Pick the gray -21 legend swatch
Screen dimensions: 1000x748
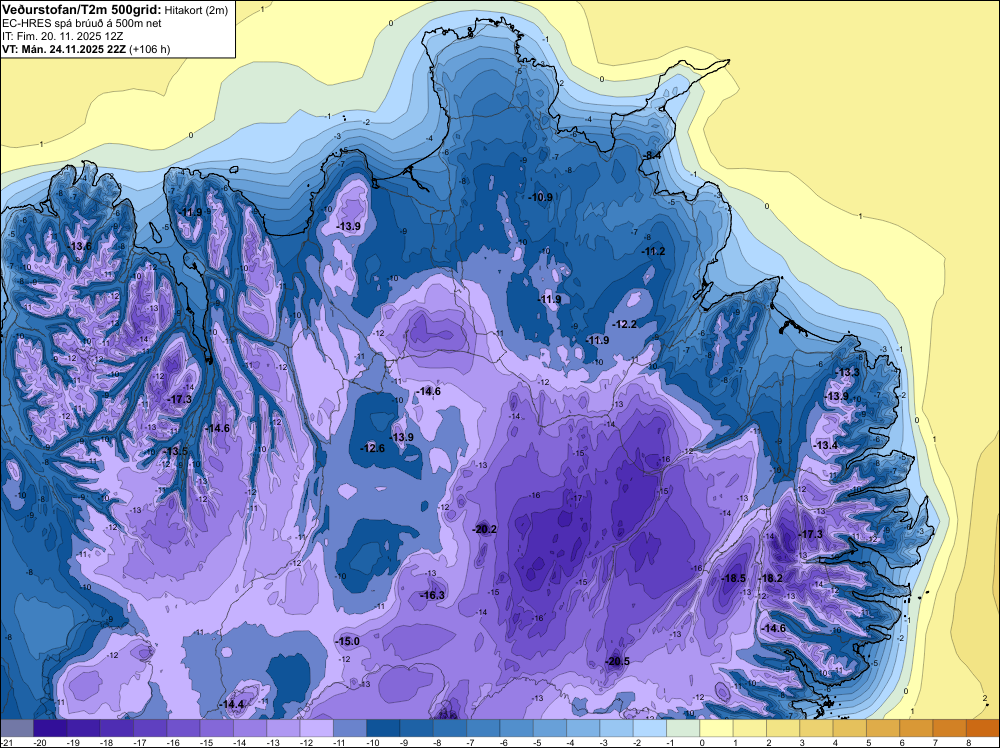[x=17, y=728]
